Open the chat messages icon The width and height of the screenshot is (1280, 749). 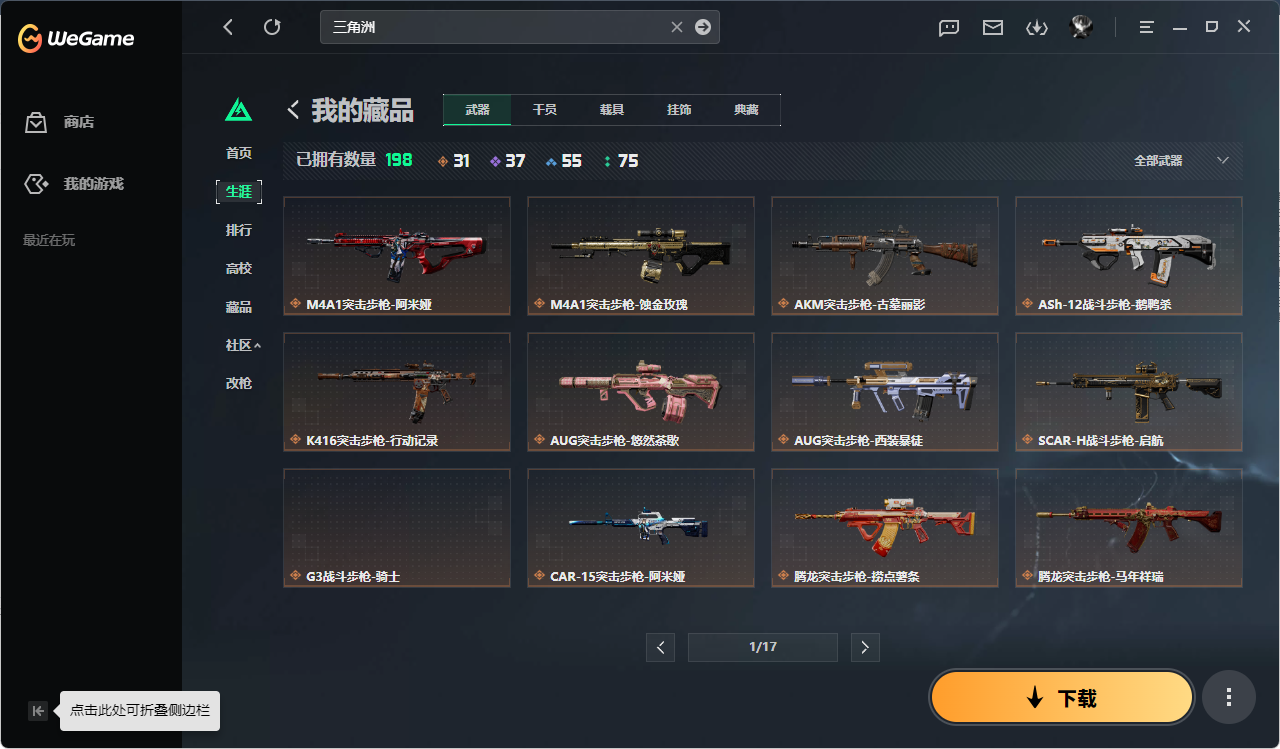(x=949, y=28)
